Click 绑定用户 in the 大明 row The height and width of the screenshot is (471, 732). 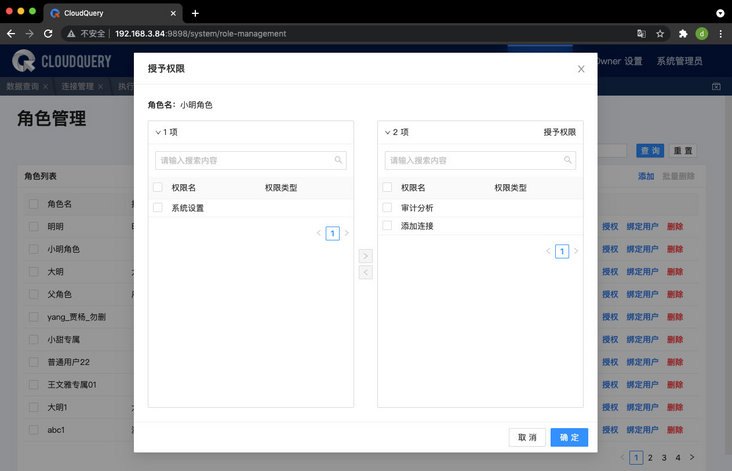pos(642,272)
